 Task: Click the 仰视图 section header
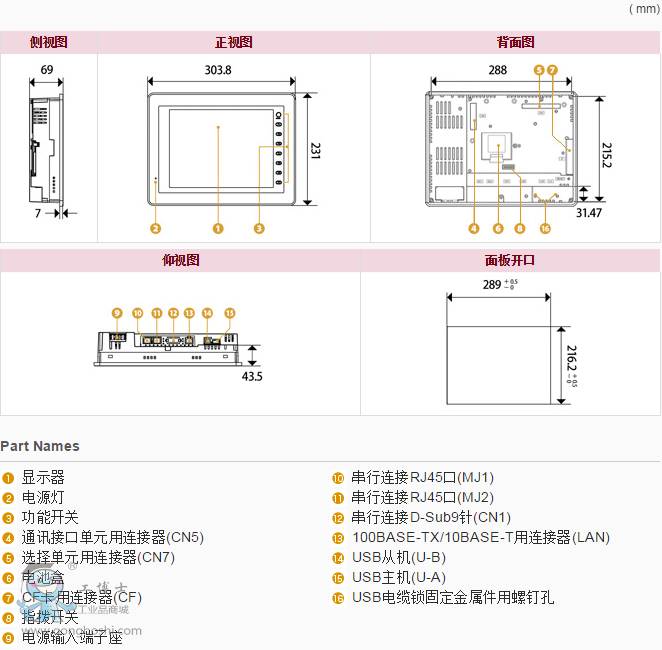point(180,260)
